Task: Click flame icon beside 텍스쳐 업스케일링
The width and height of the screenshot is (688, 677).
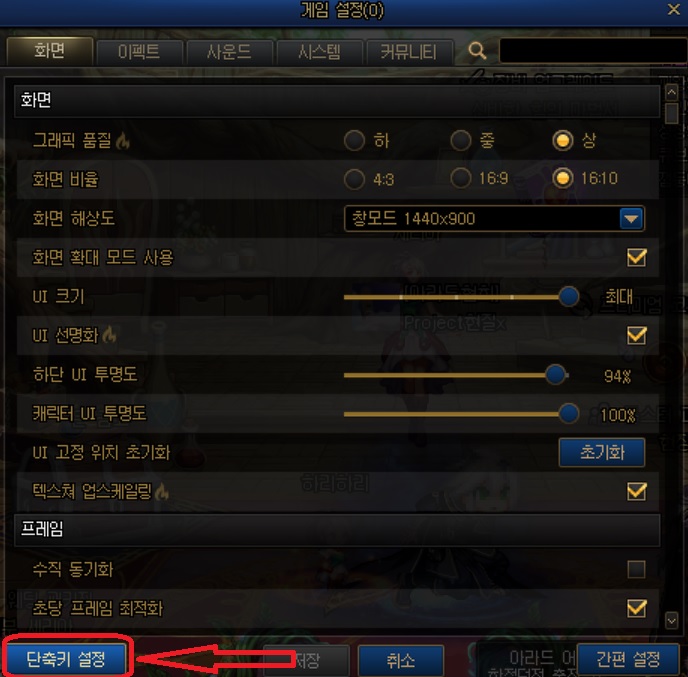Action: click(162, 491)
